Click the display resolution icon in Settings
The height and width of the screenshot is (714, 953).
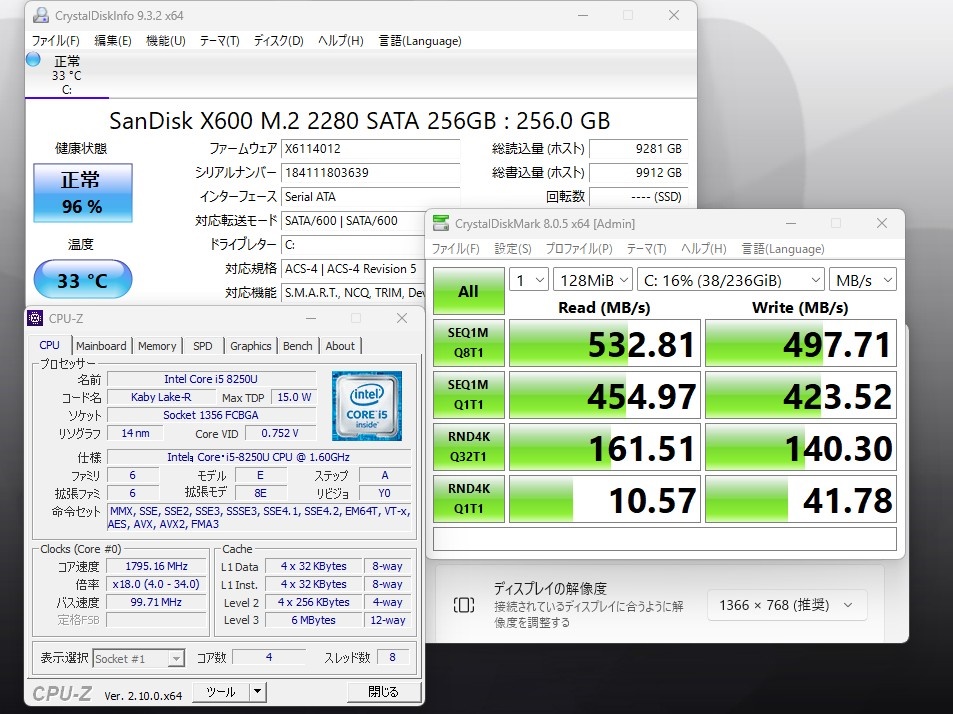coord(464,605)
